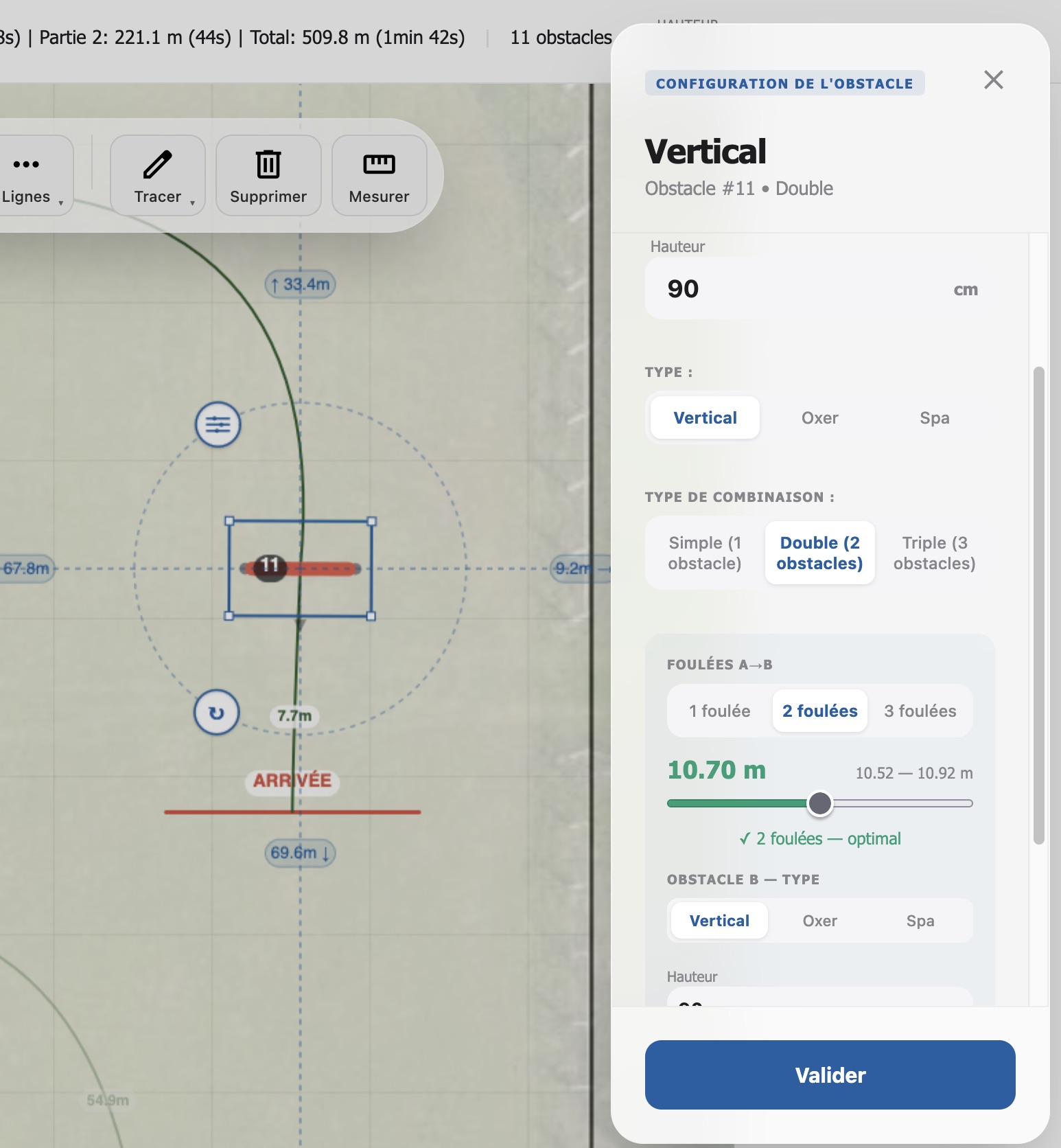
Task: Expand the Tracer dropdown arrow
Action: (193, 203)
